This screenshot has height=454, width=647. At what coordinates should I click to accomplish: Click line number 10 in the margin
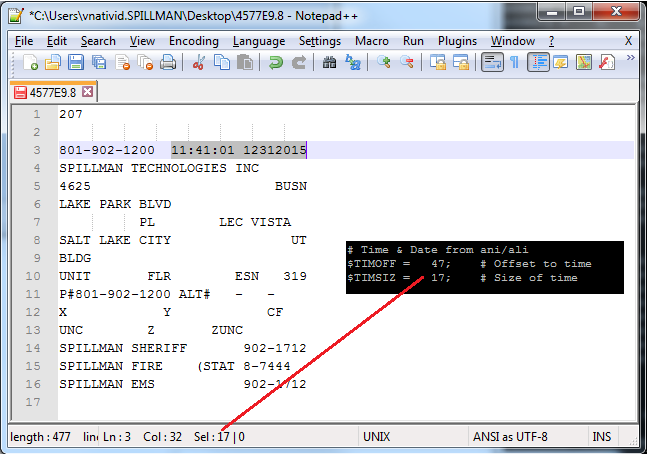click(x=33, y=276)
